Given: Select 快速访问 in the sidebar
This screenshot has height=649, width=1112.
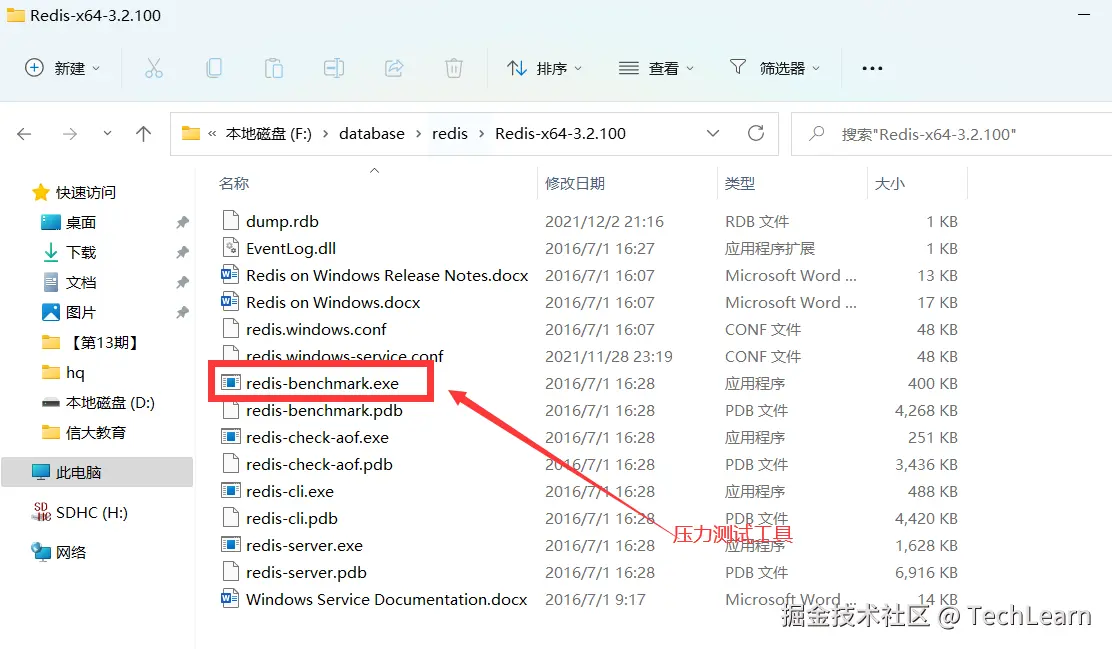Looking at the screenshot, I should [74, 192].
